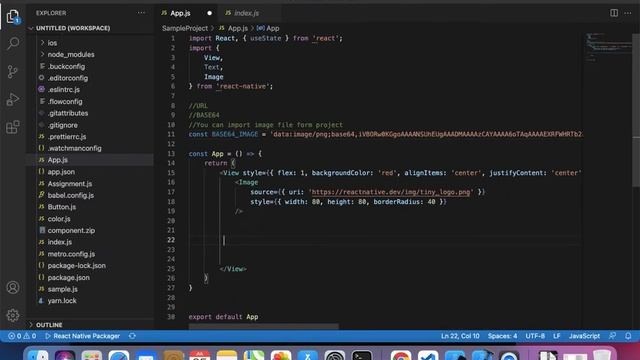Viewport: 640px width, 360px height.
Task: Open the Search view icon
Action: tap(13, 43)
